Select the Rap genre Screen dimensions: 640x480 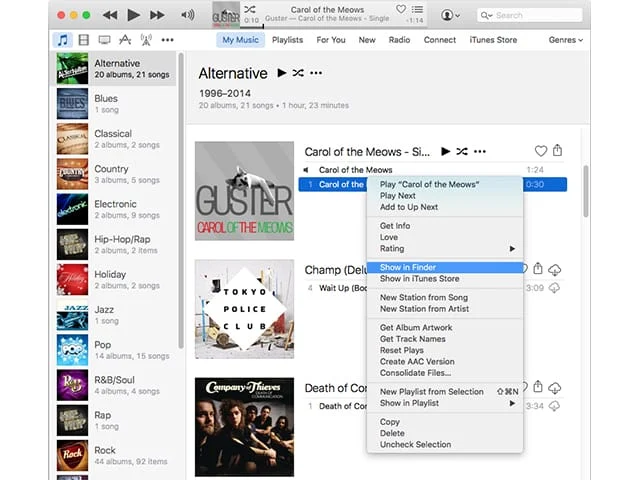coord(113,420)
